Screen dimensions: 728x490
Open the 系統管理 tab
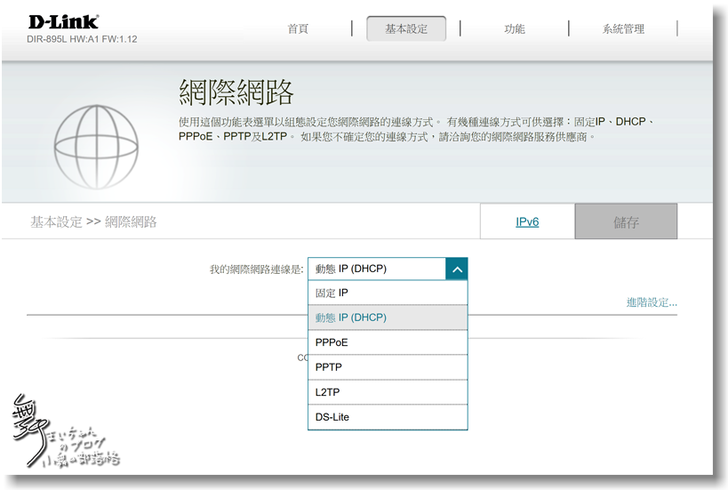[623, 29]
